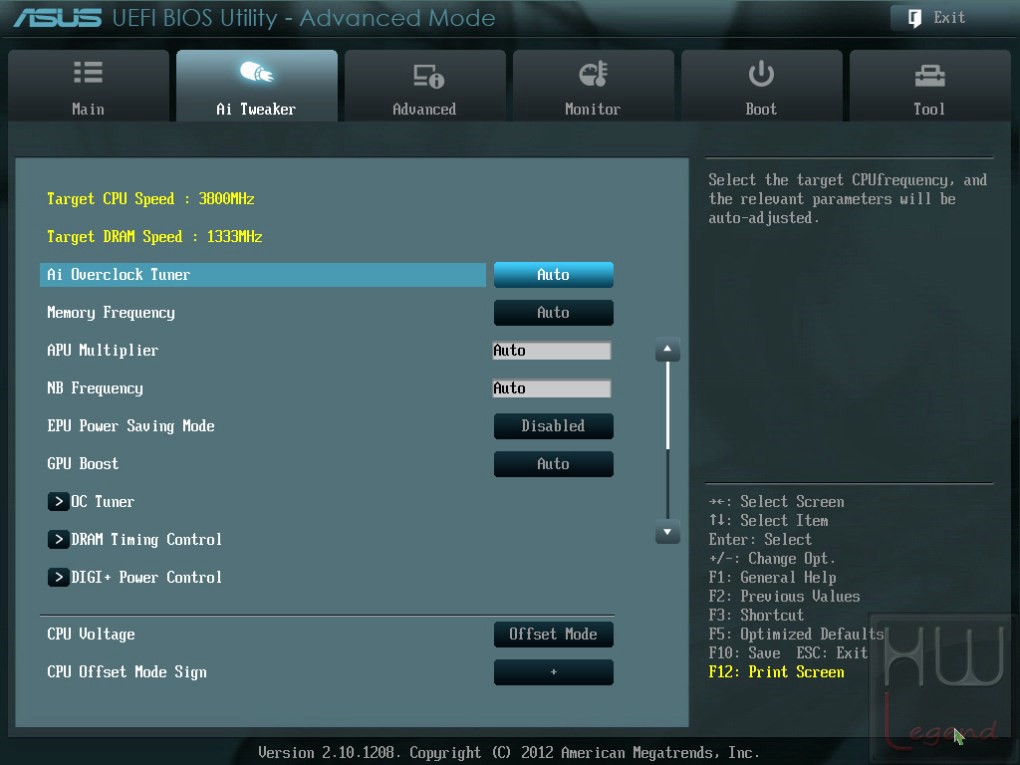This screenshot has height=765, width=1020.
Task: Click the +/-: Change Opt. hint
Action: [772, 559]
